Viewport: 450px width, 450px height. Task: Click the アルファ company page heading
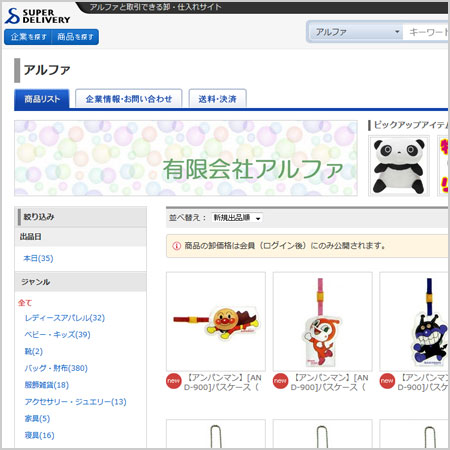(47, 70)
